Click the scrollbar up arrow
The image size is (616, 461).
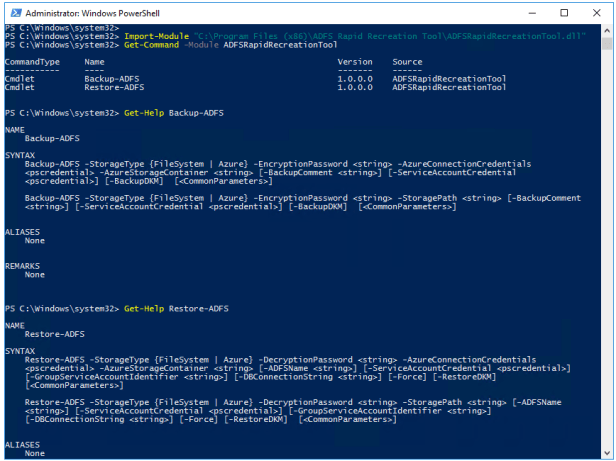pyautogui.click(x=607, y=30)
